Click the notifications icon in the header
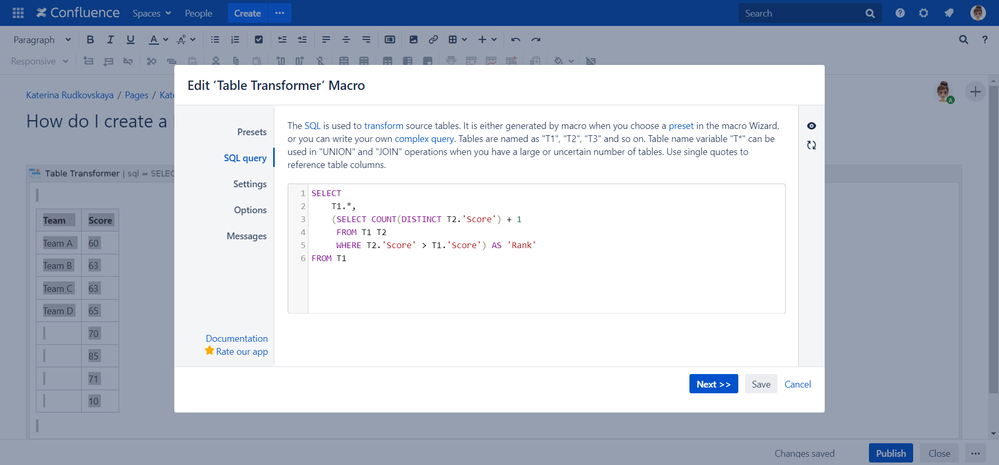The height and width of the screenshot is (465, 999). [x=948, y=13]
